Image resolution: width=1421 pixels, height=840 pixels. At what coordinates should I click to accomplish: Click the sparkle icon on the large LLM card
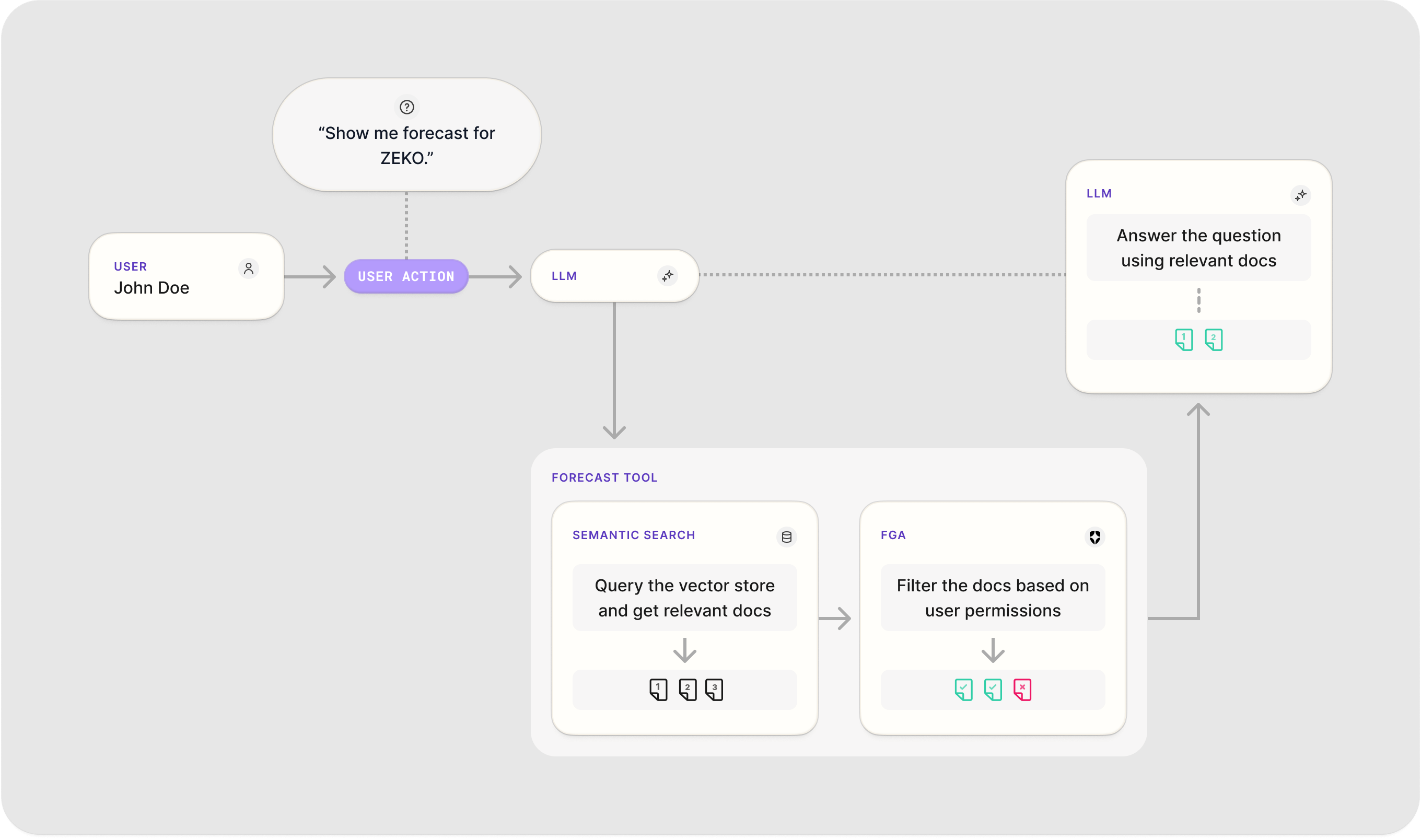pyautogui.click(x=1301, y=195)
